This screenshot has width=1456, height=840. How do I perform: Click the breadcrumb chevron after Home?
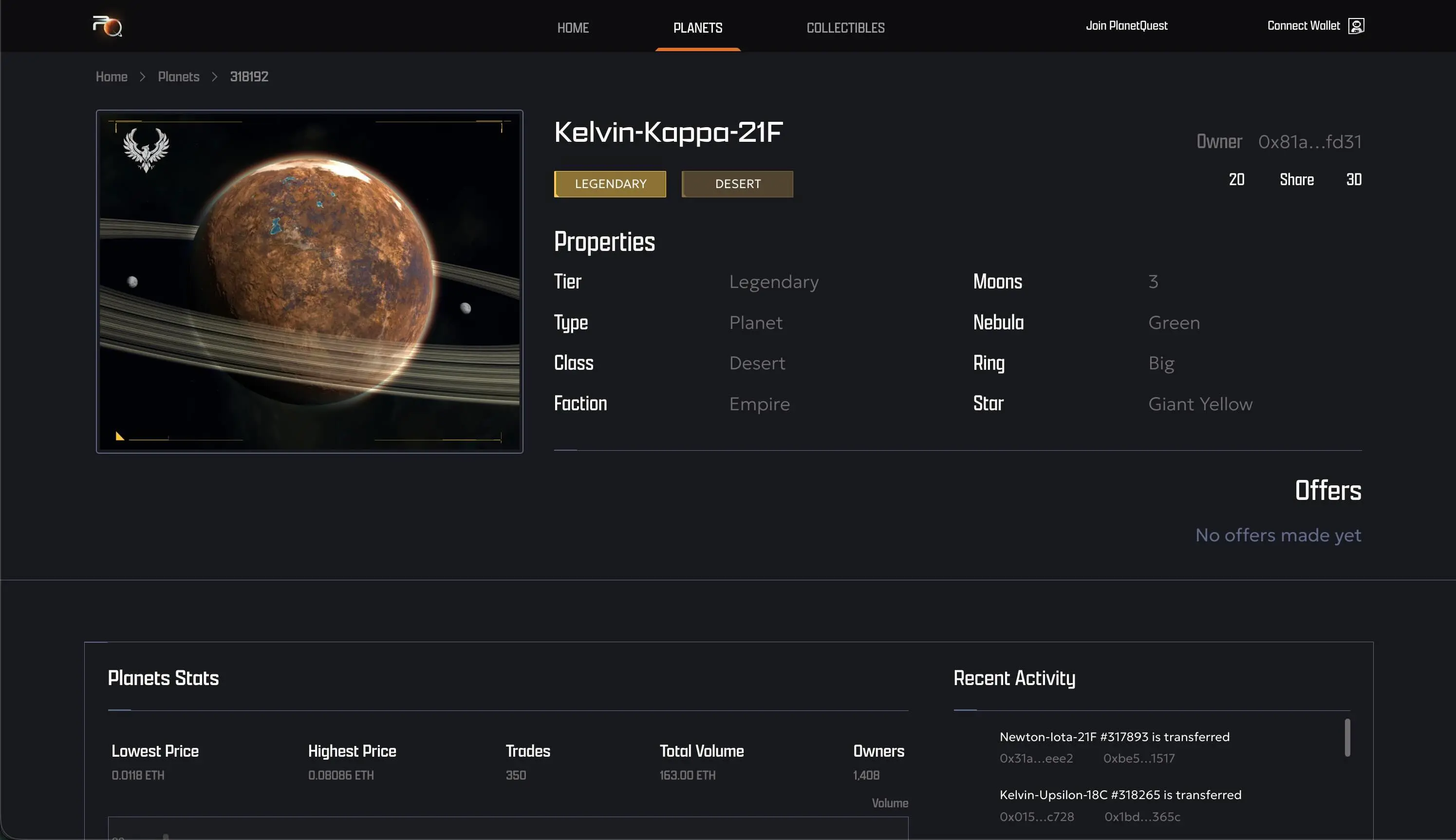142,76
